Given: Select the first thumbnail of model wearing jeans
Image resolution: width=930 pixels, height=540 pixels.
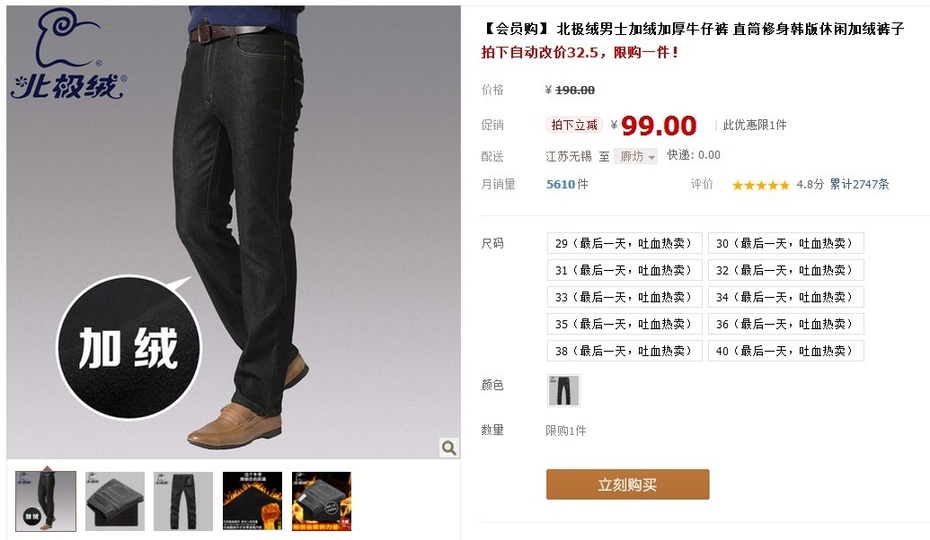Looking at the screenshot, I should (46, 501).
